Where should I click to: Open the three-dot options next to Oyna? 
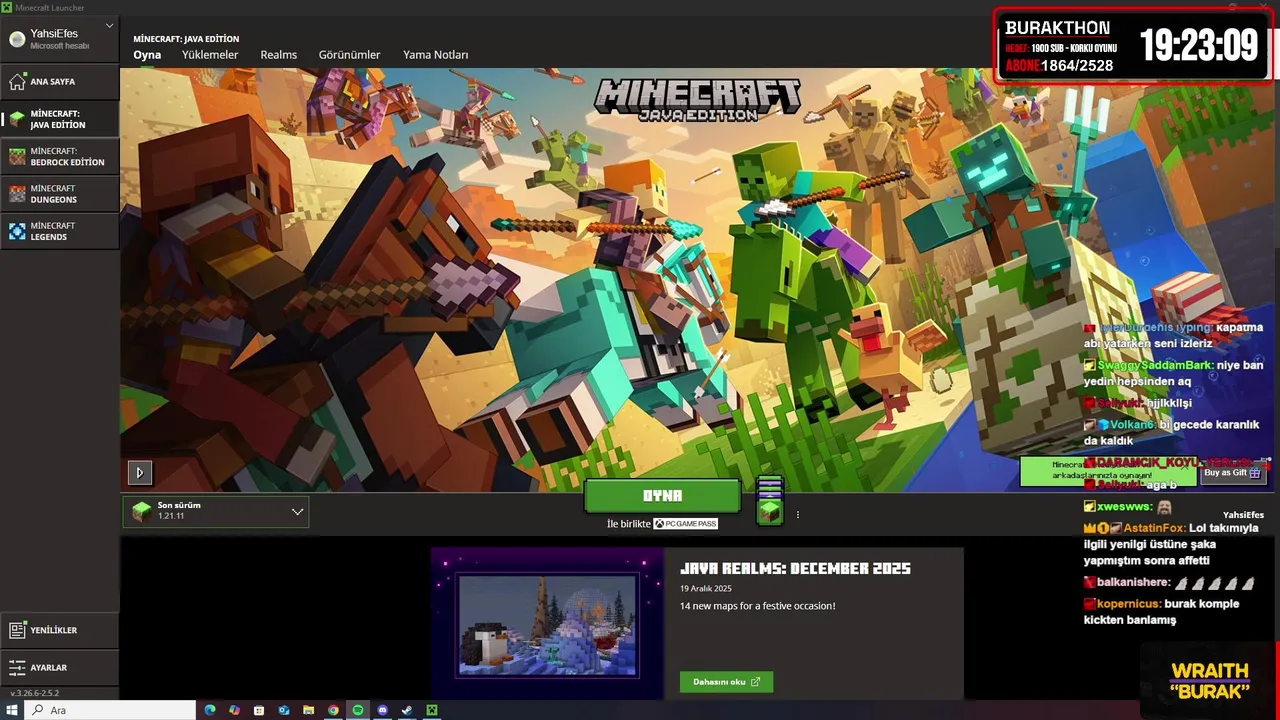click(797, 515)
